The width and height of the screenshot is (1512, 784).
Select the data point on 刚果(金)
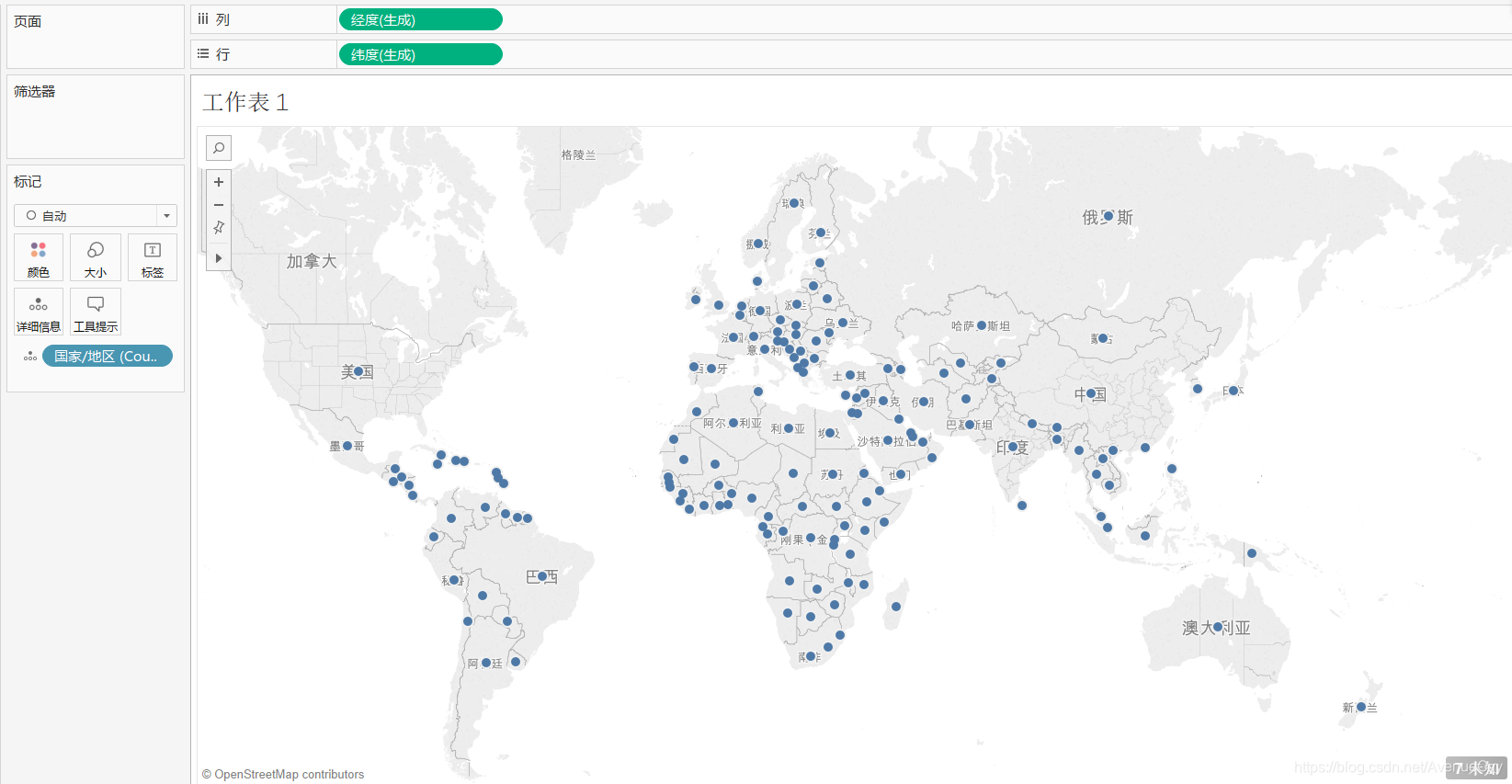811,538
